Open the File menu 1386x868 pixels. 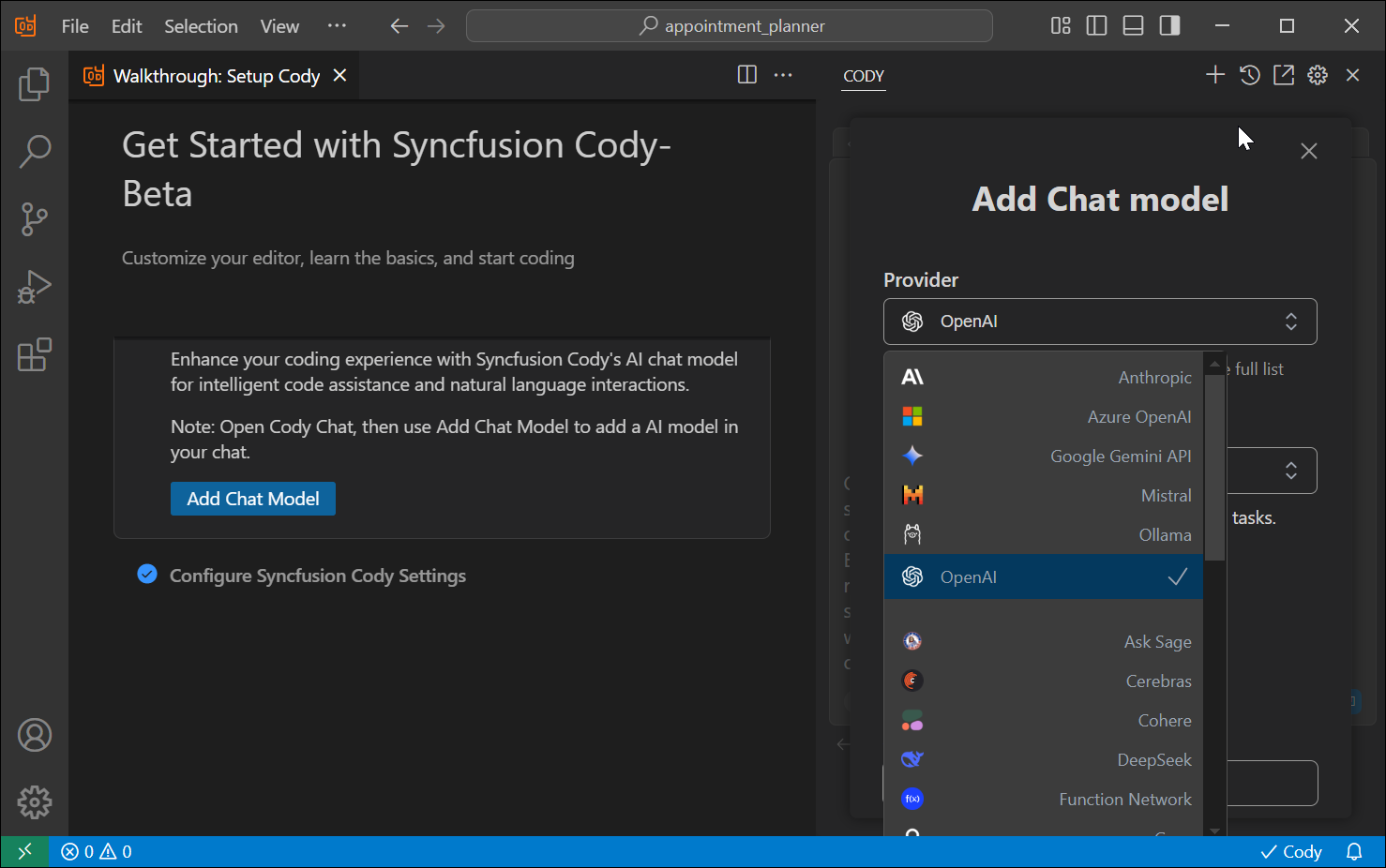coord(75,26)
